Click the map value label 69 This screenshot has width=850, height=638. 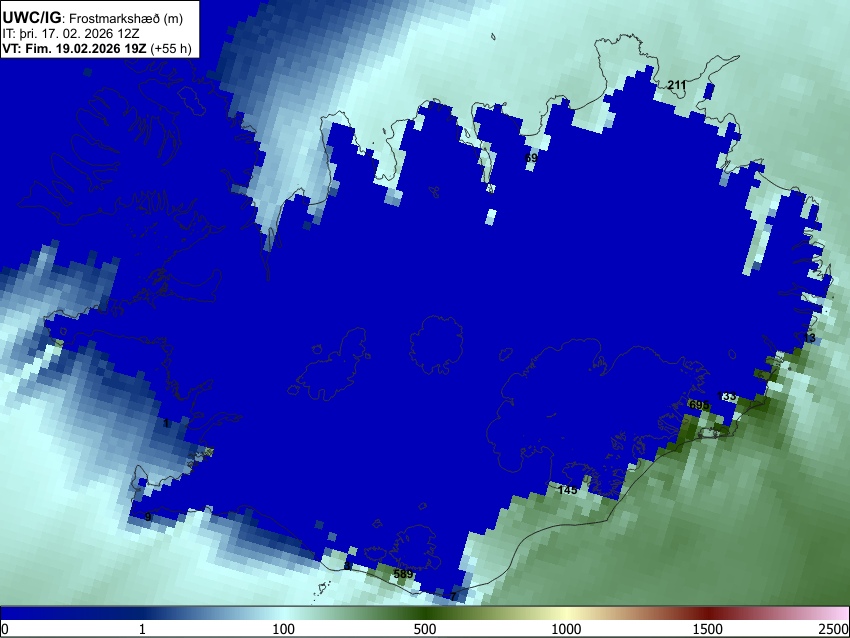click(531, 158)
